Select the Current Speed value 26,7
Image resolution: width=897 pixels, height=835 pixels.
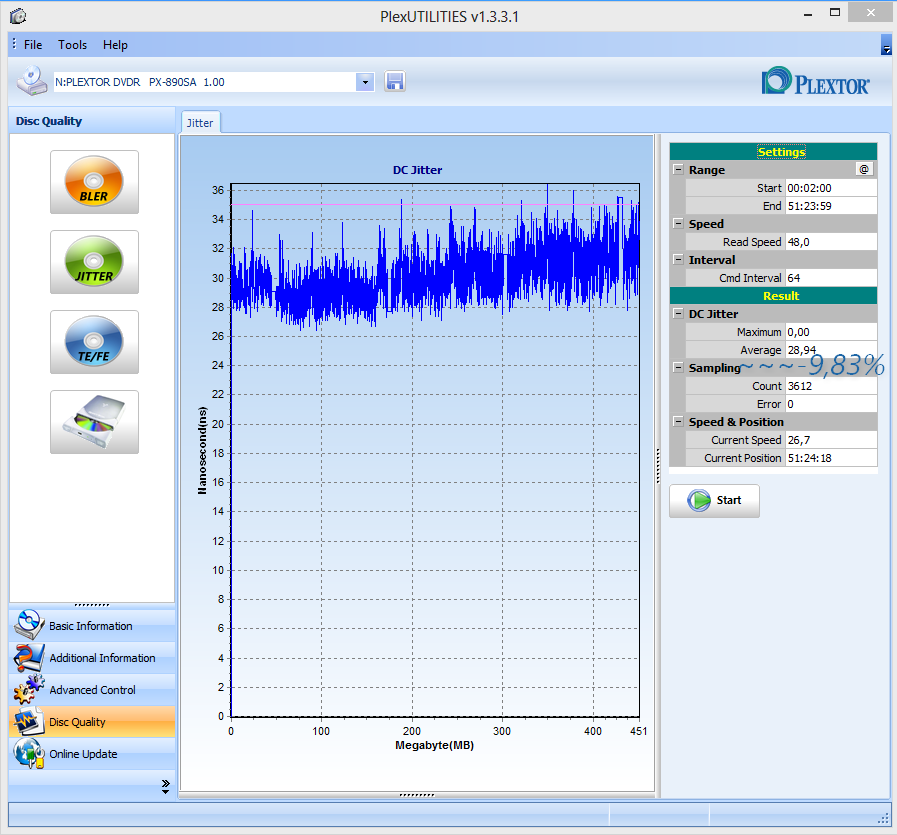pyautogui.click(x=831, y=440)
